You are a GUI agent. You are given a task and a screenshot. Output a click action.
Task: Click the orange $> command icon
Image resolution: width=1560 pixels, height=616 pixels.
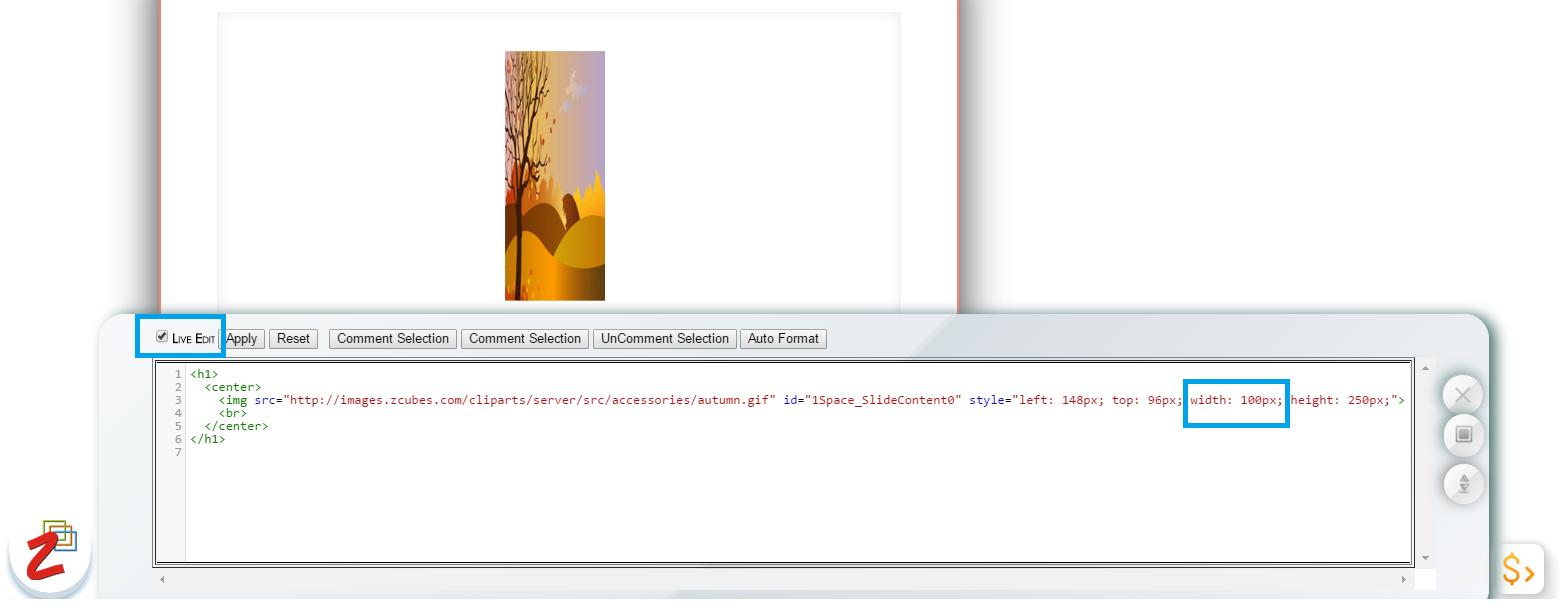point(1519,570)
